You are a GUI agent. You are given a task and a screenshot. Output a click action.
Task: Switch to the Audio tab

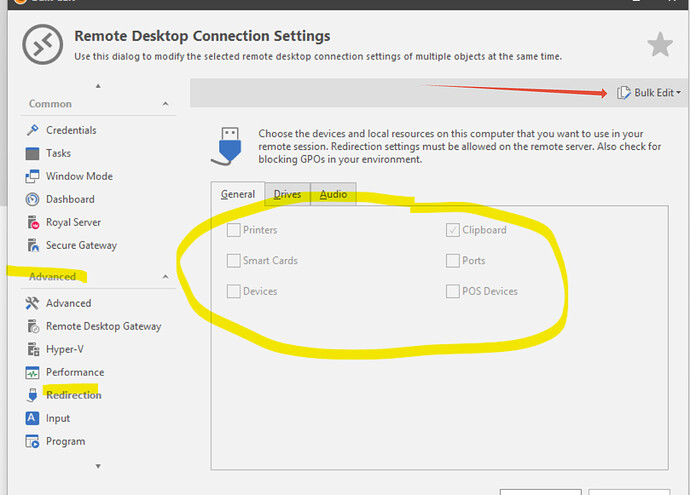pos(333,194)
